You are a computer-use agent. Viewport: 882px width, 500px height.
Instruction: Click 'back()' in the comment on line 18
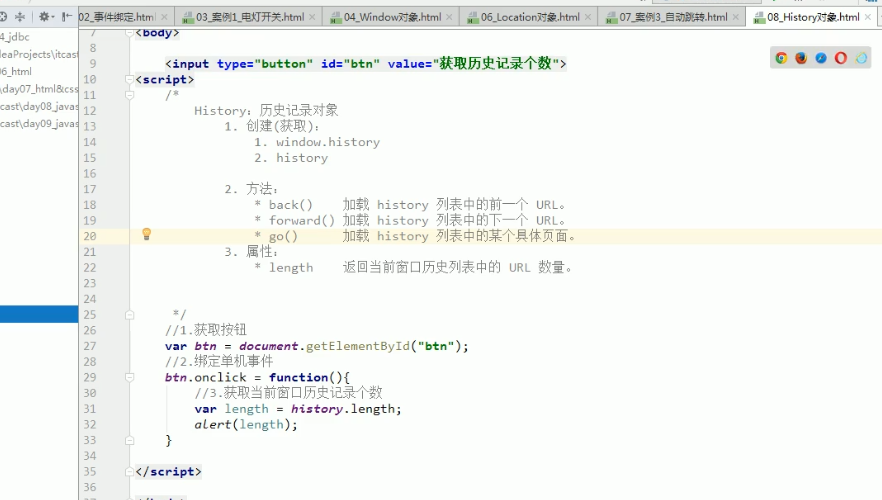(x=290, y=205)
